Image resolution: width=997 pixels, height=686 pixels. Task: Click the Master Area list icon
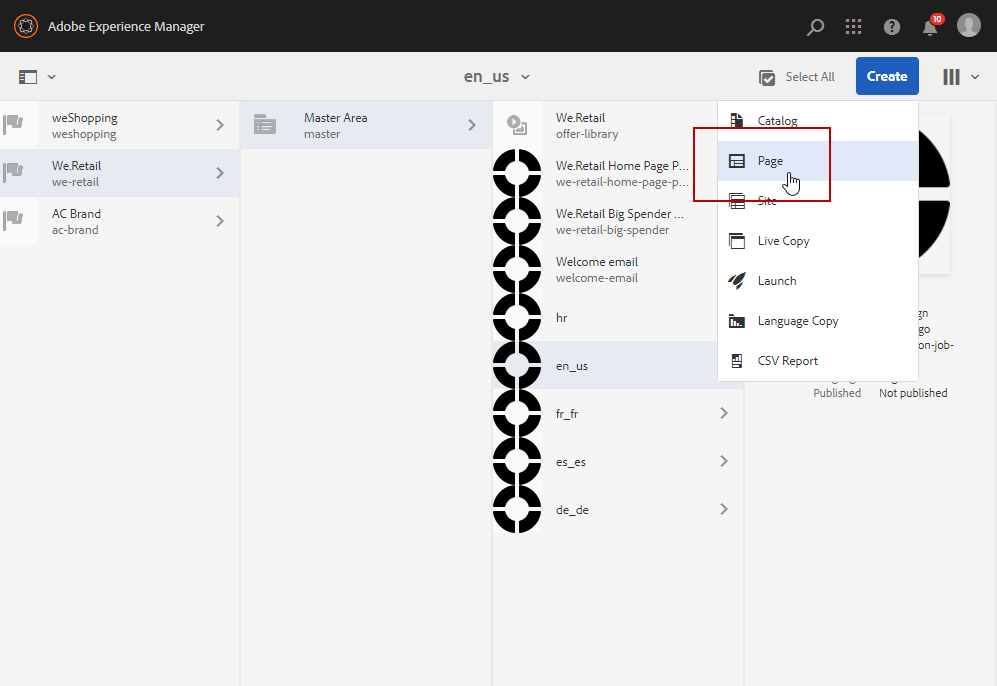tap(265, 125)
